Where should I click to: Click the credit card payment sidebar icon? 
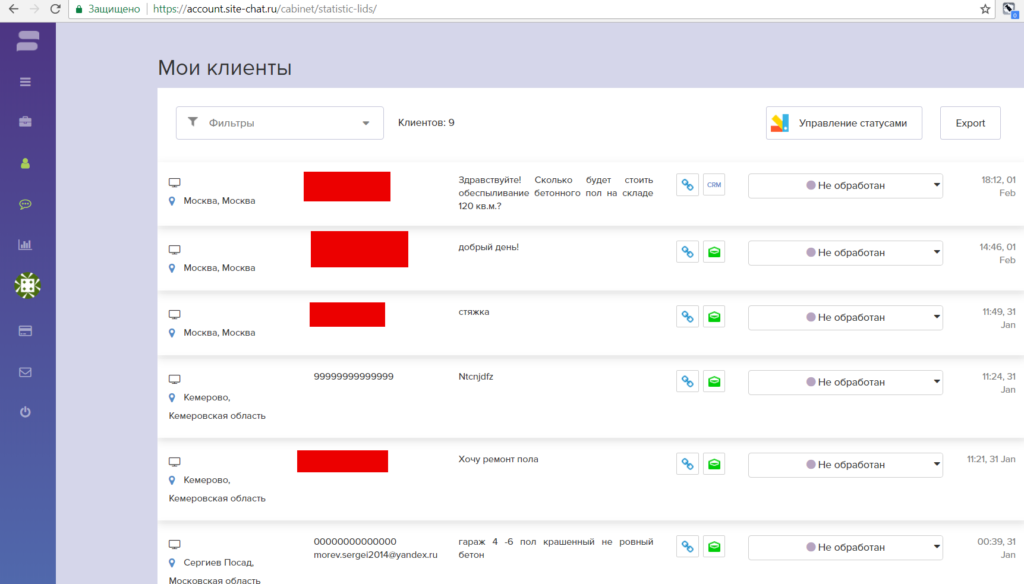click(x=26, y=331)
